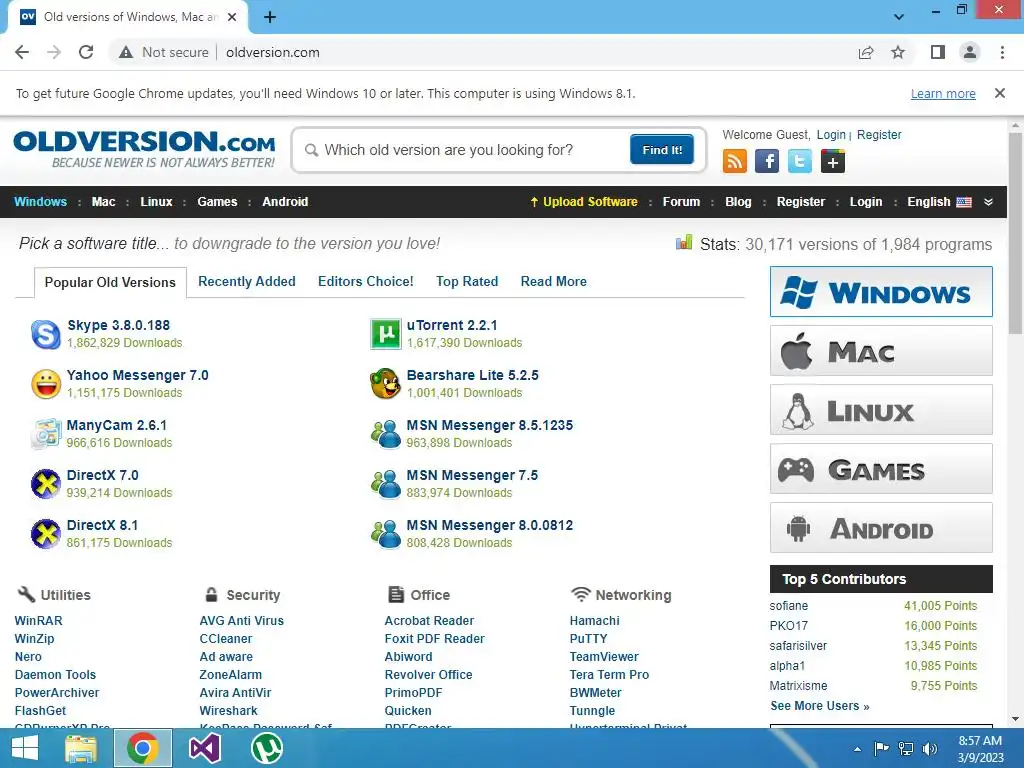Open the Chrome profile avatar
The image size is (1024, 768).
[970, 52]
